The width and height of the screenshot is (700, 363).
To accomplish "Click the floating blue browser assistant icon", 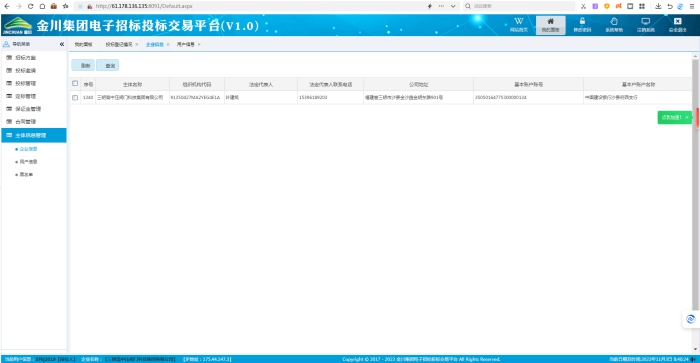I will point(691,319).
